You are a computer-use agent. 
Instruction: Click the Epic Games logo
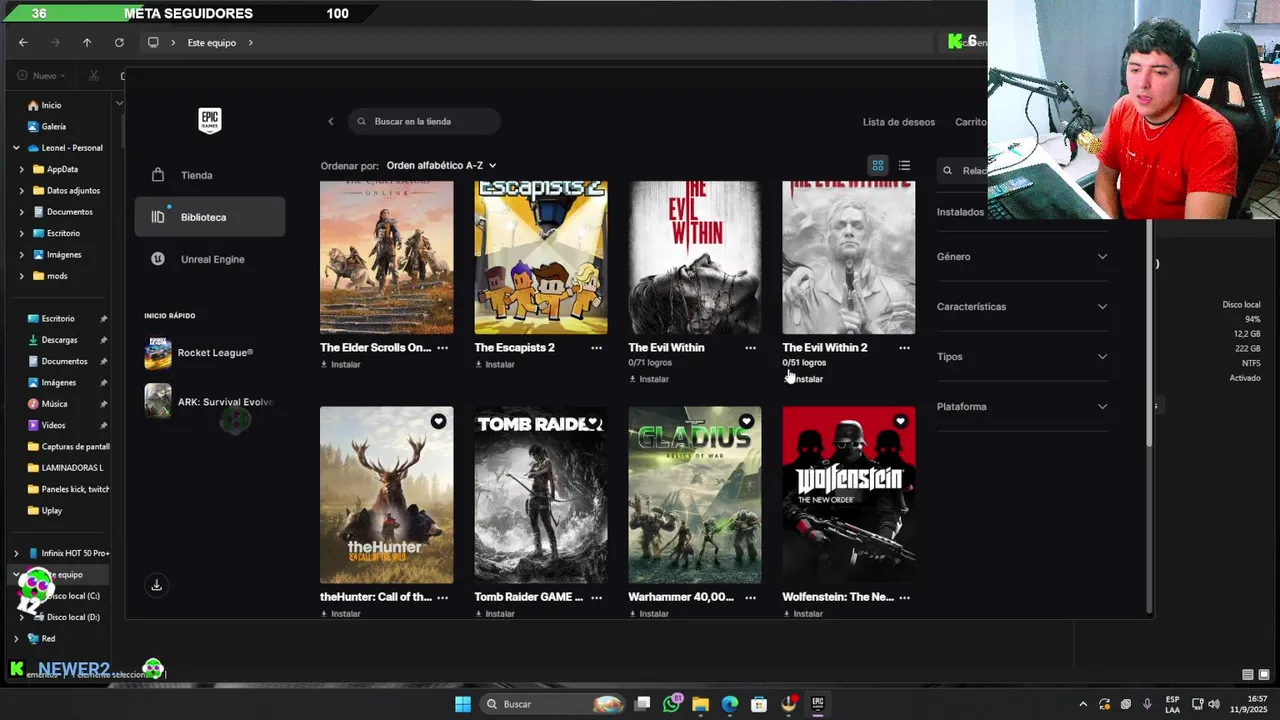point(209,120)
